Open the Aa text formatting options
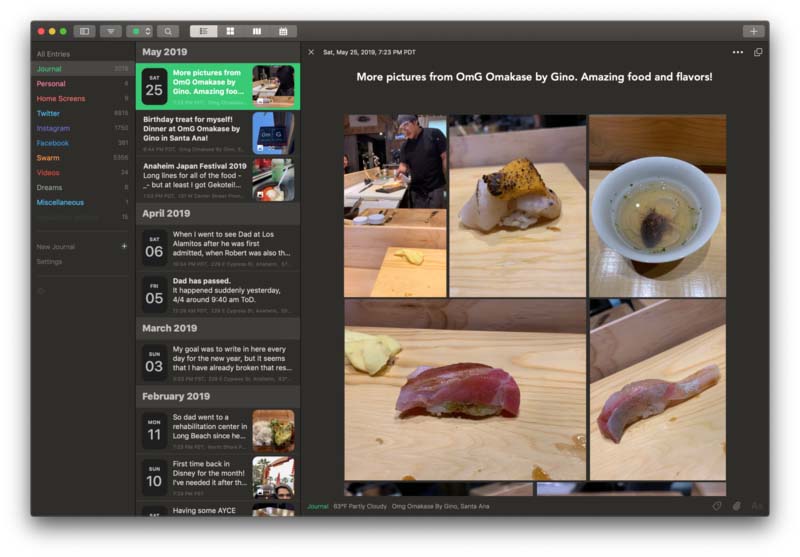 tap(757, 506)
